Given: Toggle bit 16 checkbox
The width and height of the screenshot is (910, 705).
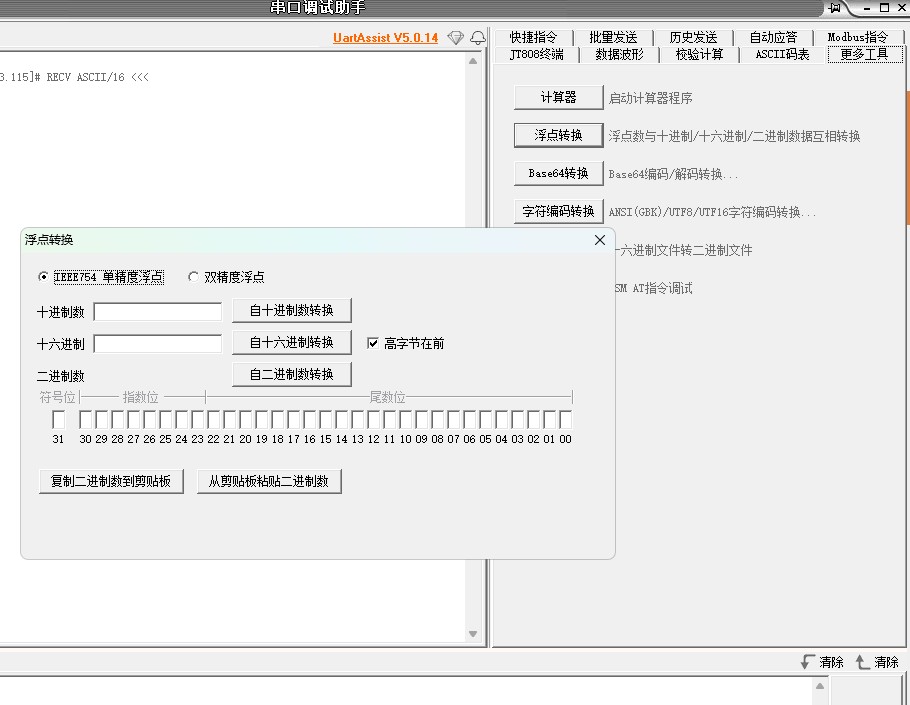Looking at the screenshot, I should coord(309,420).
